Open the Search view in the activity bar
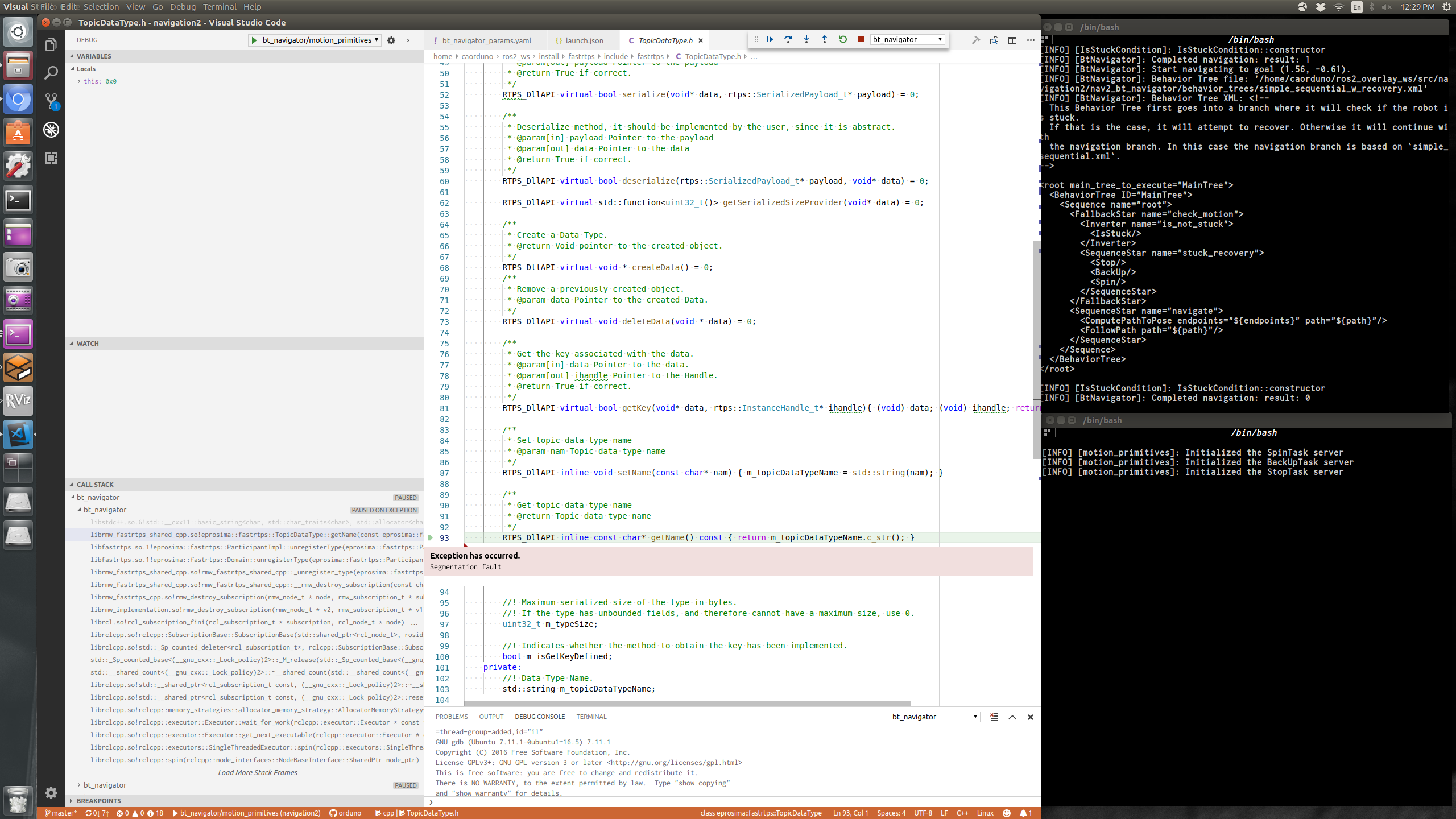 click(x=51, y=73)
